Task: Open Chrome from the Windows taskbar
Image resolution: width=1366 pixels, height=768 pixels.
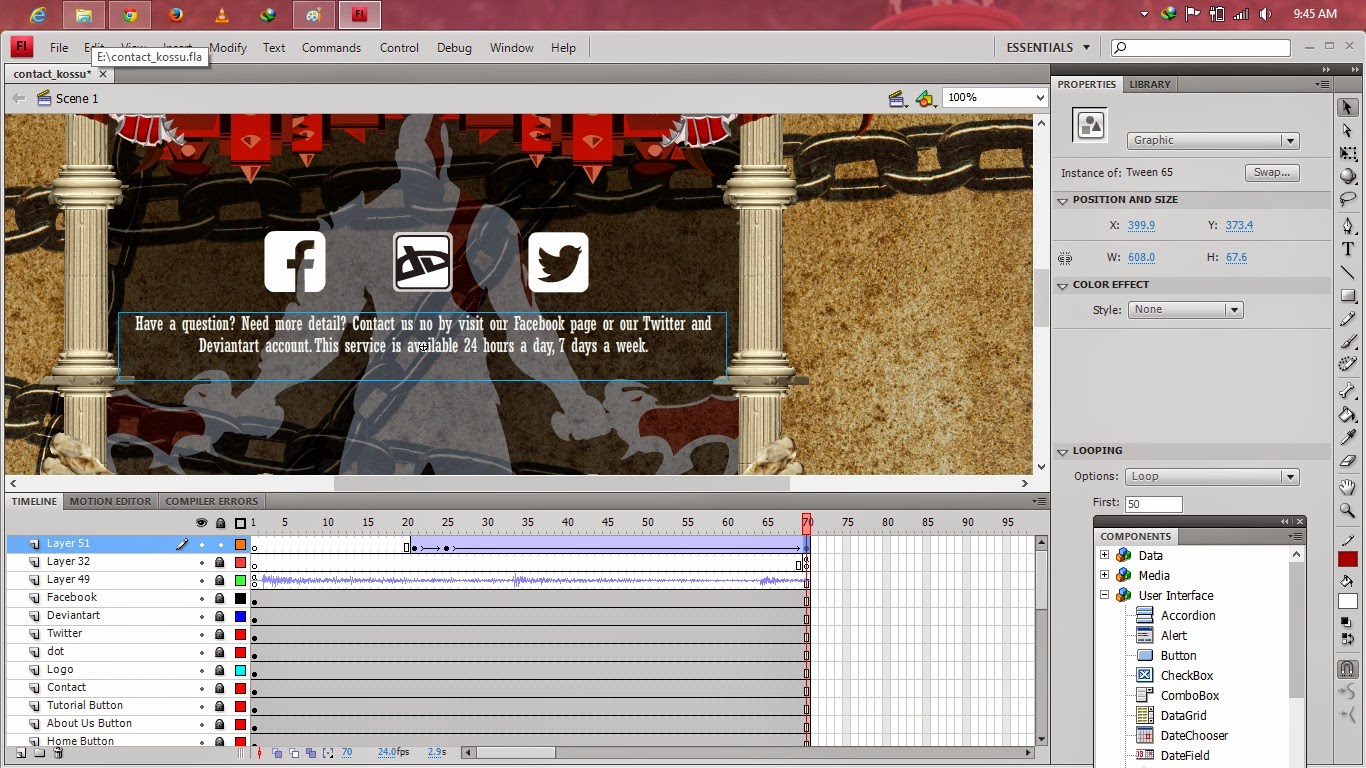Action: (x=130, y=15)
